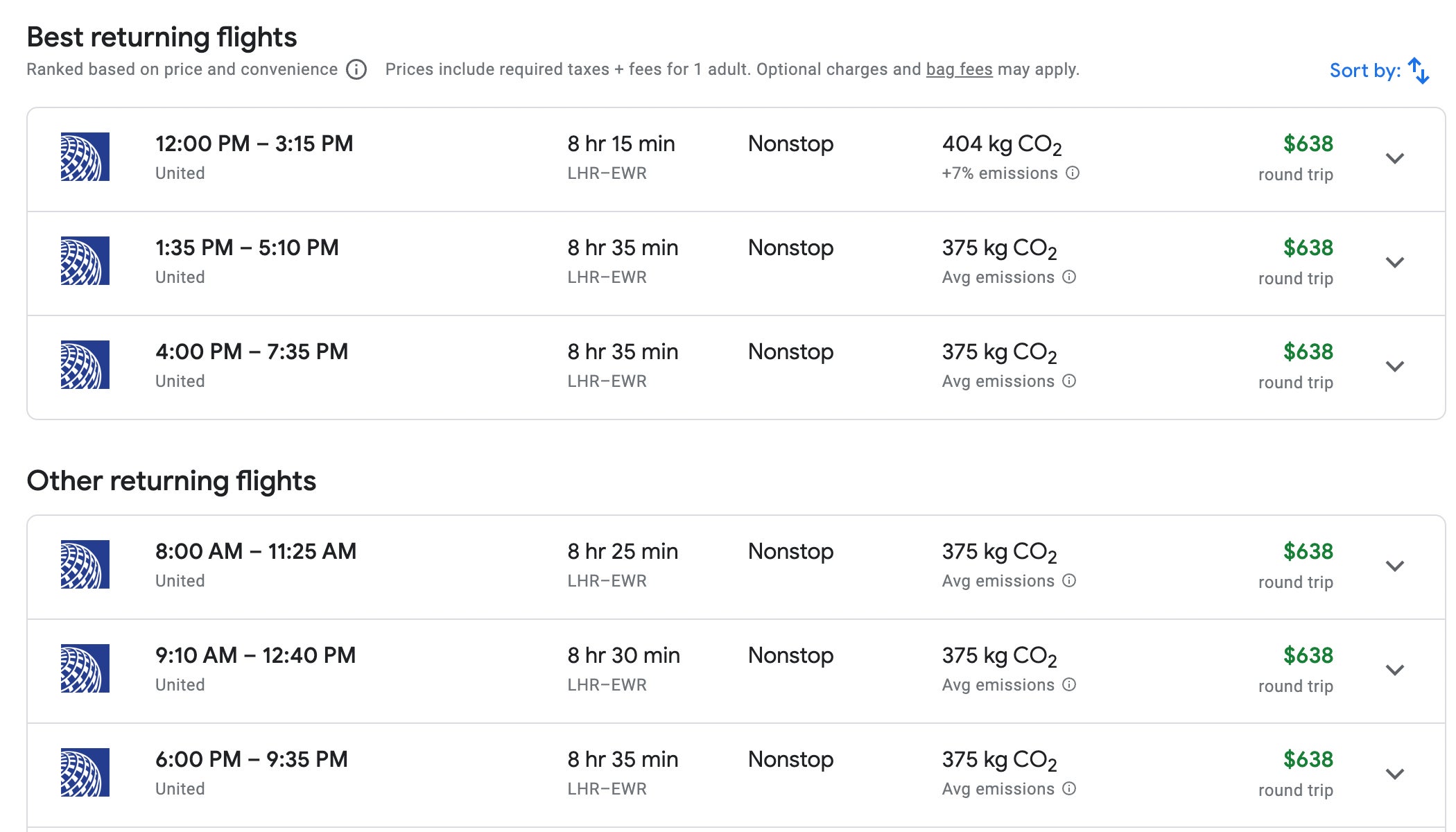Click the 'Sort by:' label

(x=1364, y=71)
